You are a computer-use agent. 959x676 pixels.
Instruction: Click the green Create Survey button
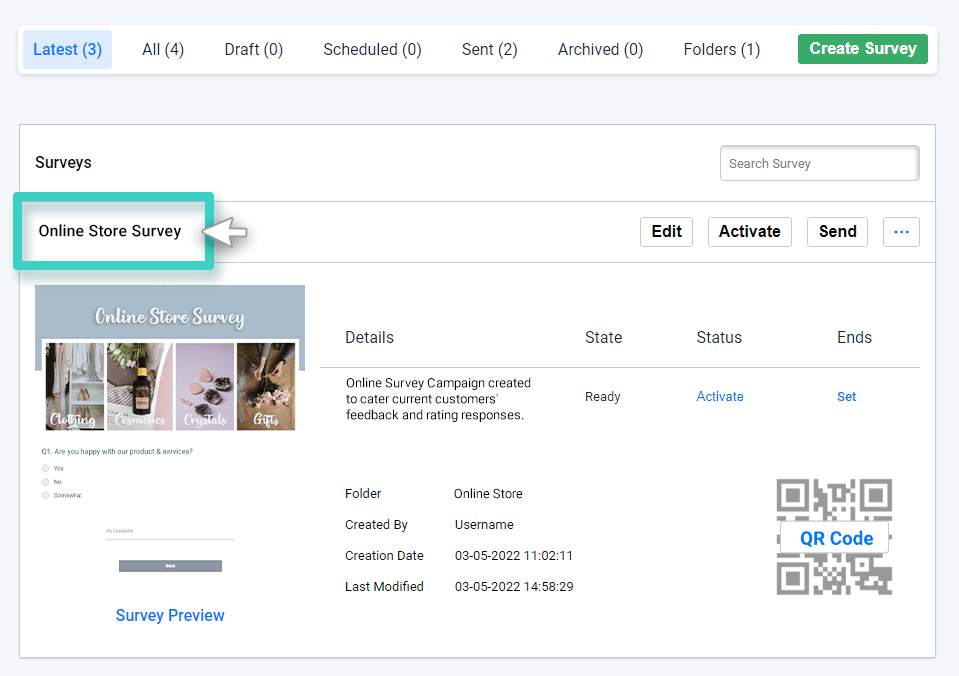tap(862, 49)
